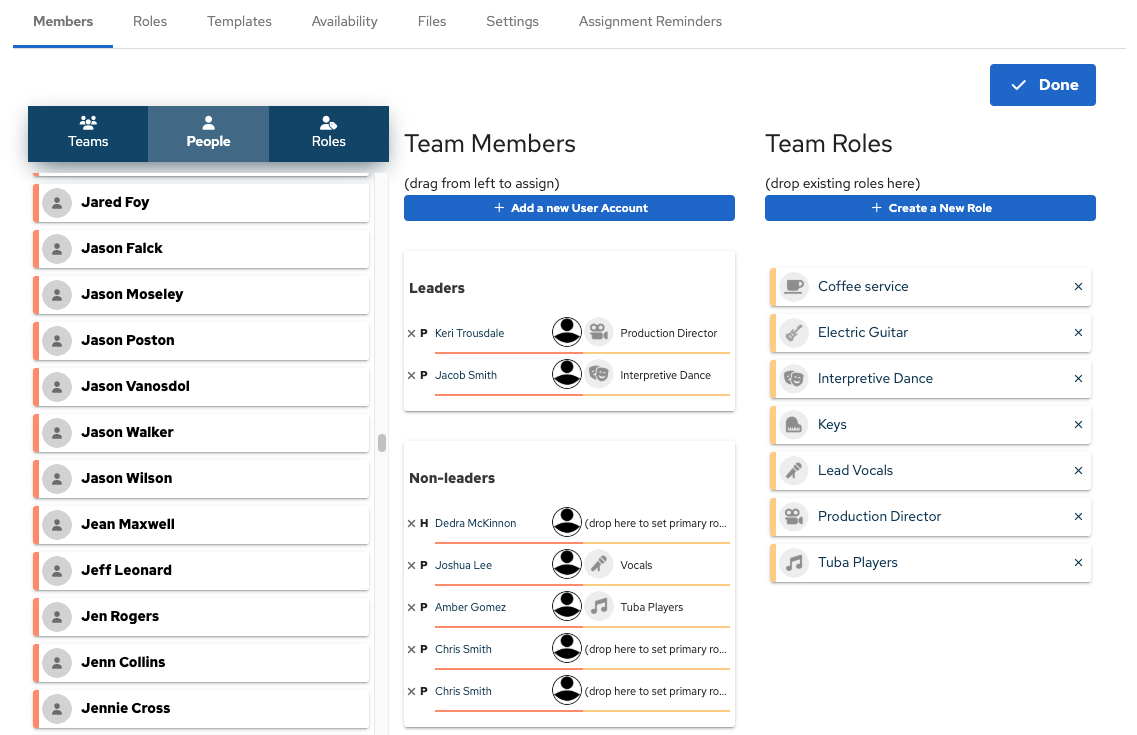Switch to the Roles list view

[328, 133]
